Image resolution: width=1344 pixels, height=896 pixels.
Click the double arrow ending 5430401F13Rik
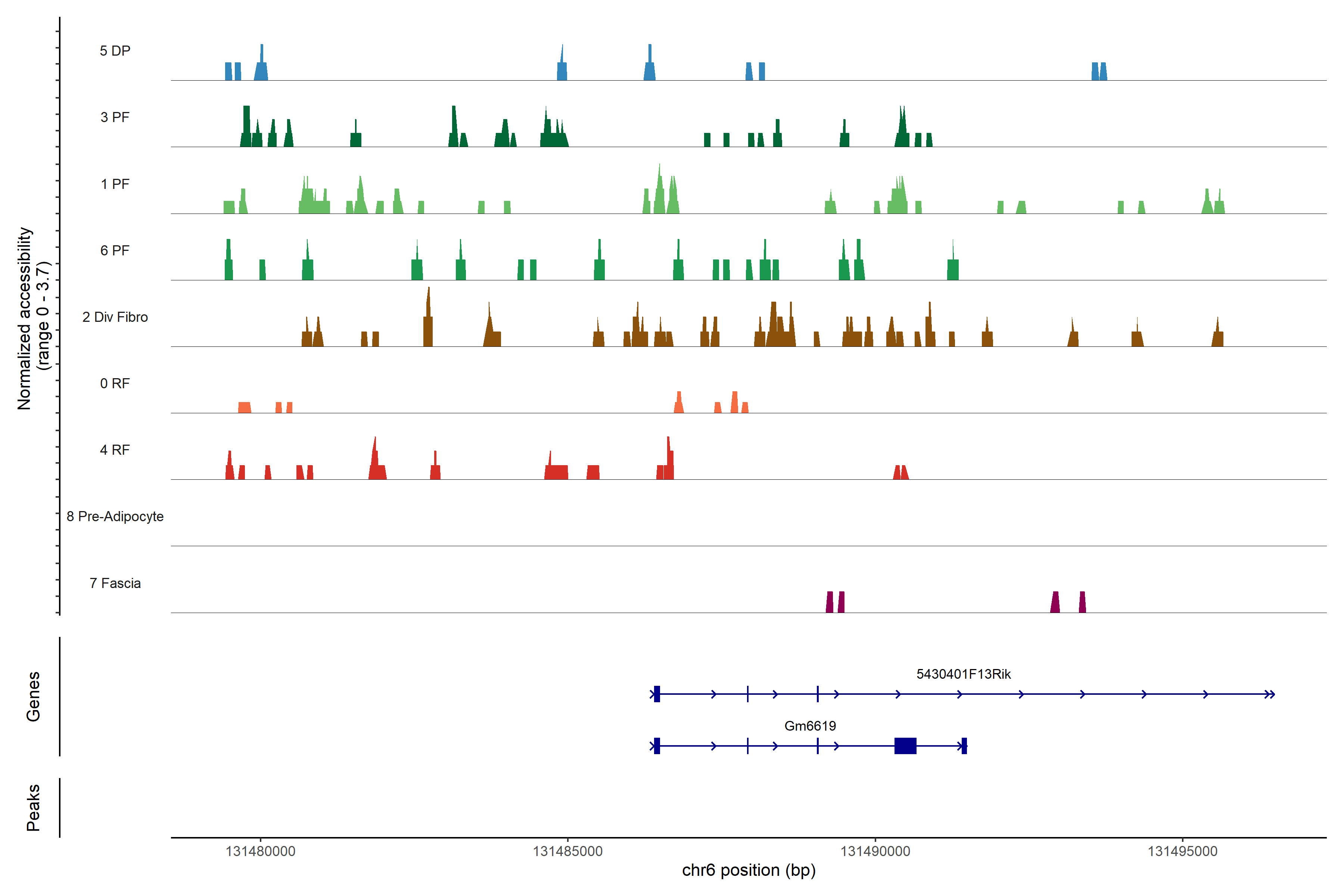[1269, 694]
